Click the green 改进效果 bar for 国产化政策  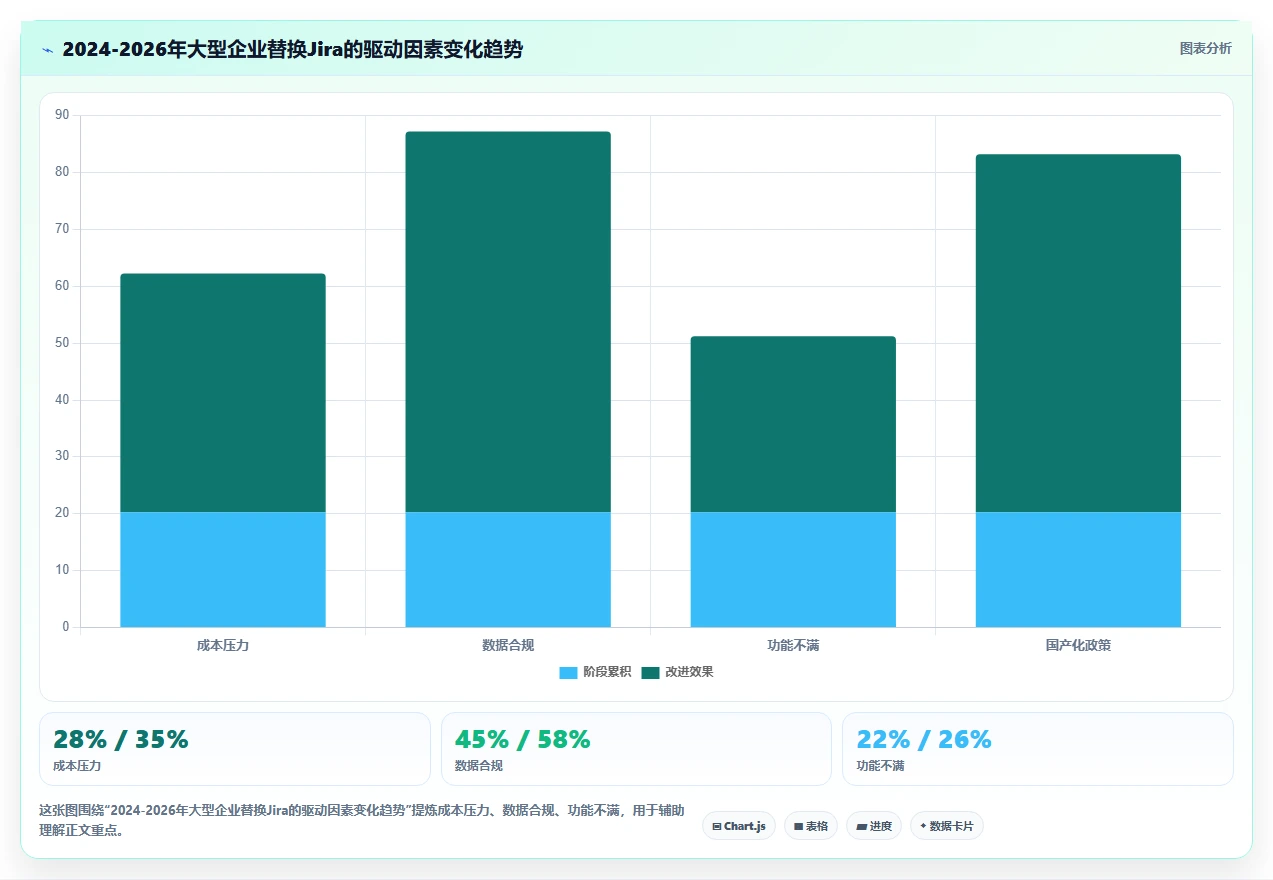(x=1078, y=333)
